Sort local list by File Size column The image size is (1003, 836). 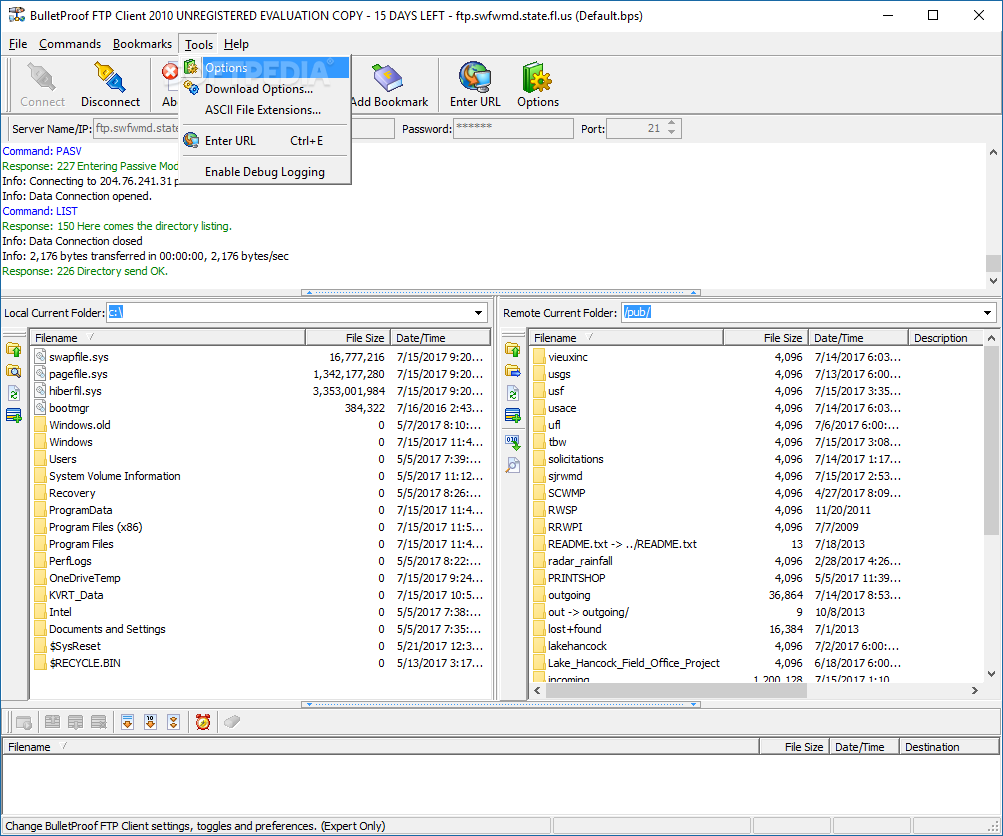(x=348, y=338)
